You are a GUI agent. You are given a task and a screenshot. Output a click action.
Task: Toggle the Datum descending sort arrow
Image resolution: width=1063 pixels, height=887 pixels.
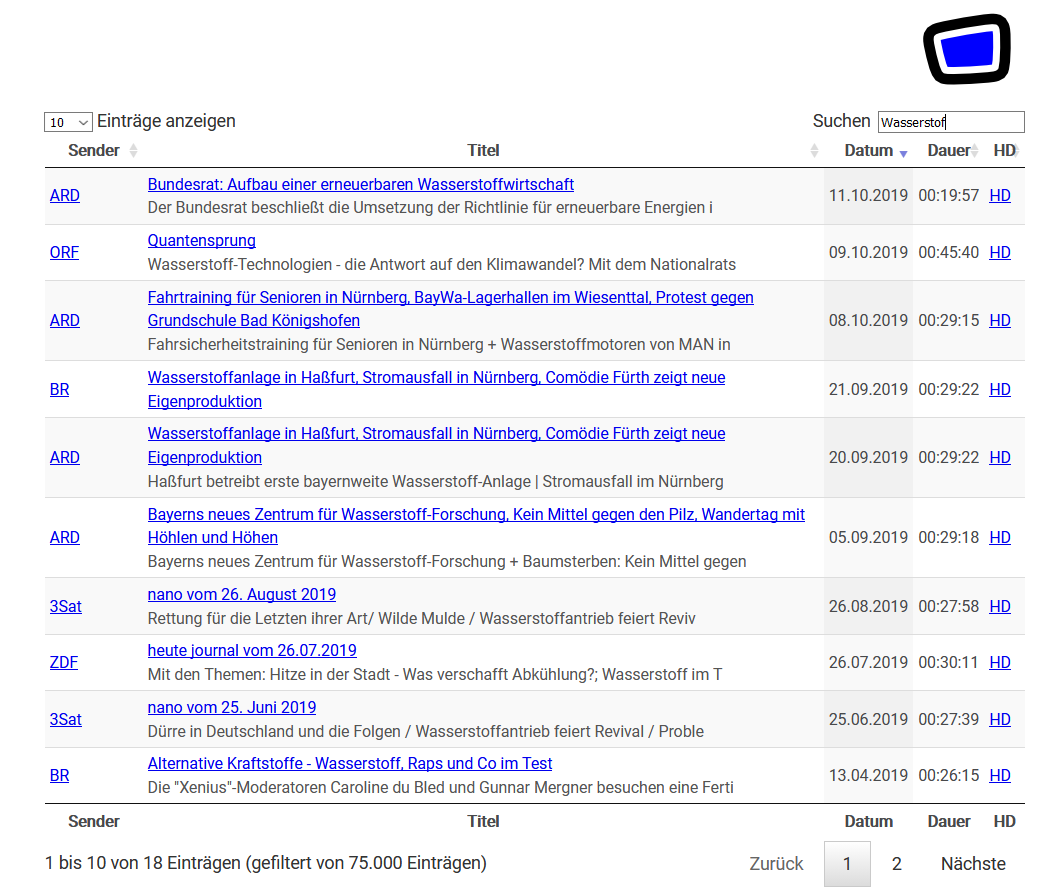coord(903,153)
